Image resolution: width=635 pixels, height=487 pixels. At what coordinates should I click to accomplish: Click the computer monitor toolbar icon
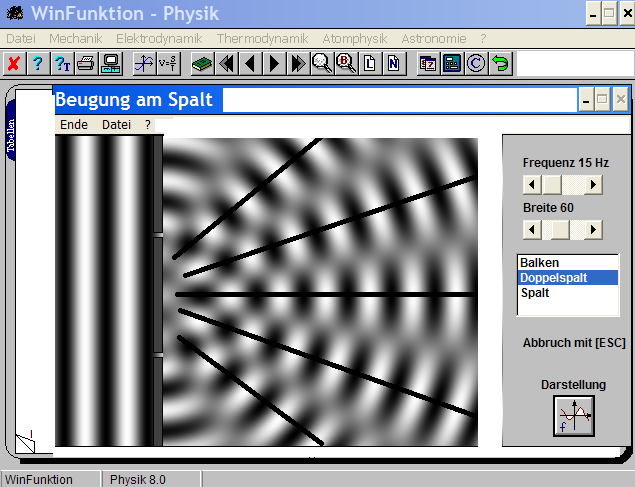point(110,64)
